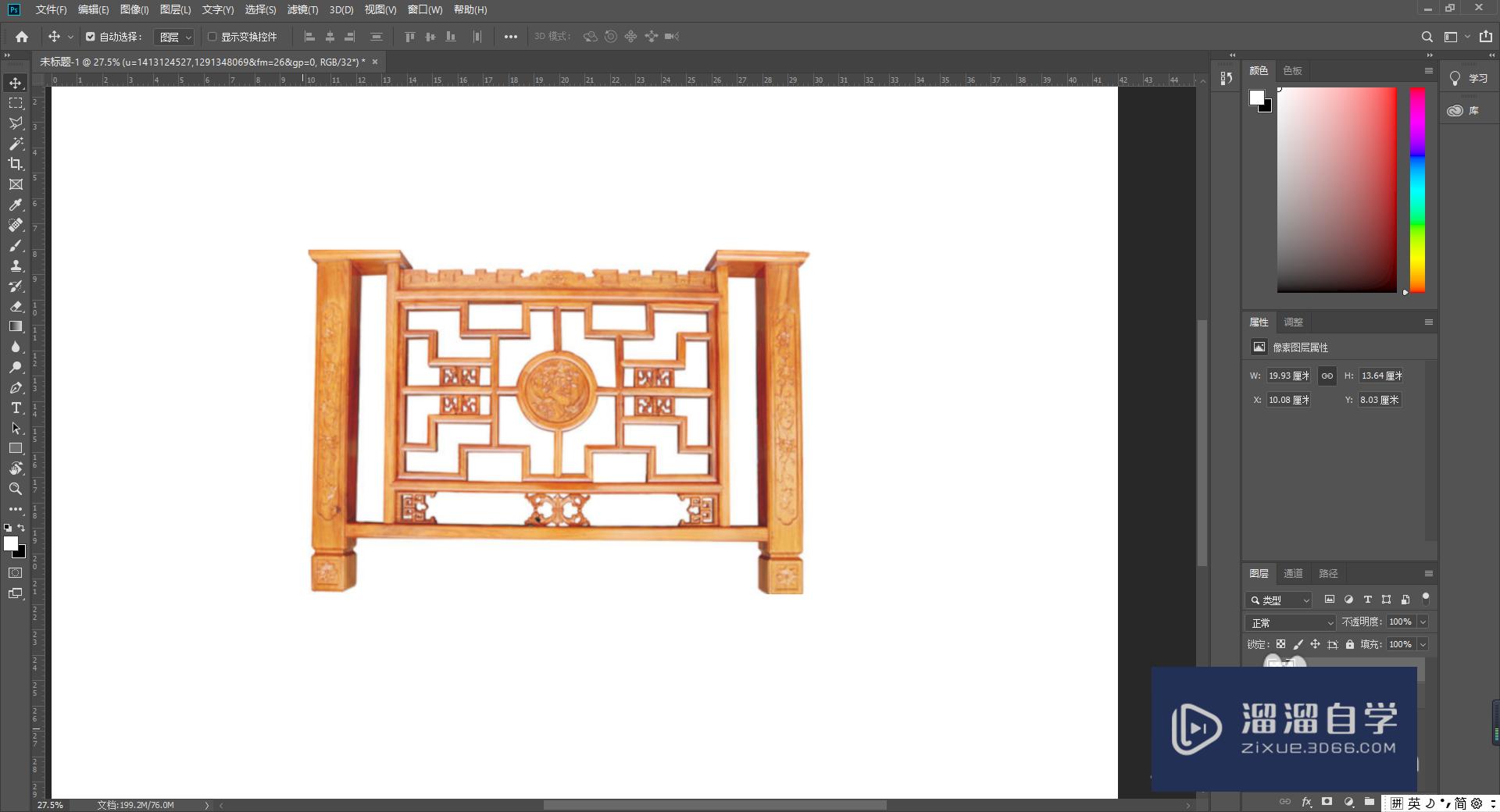The width and height of the screenshot is (1500, 812).
Task: Open the Color panel menu
Action: pos(1429,70)
